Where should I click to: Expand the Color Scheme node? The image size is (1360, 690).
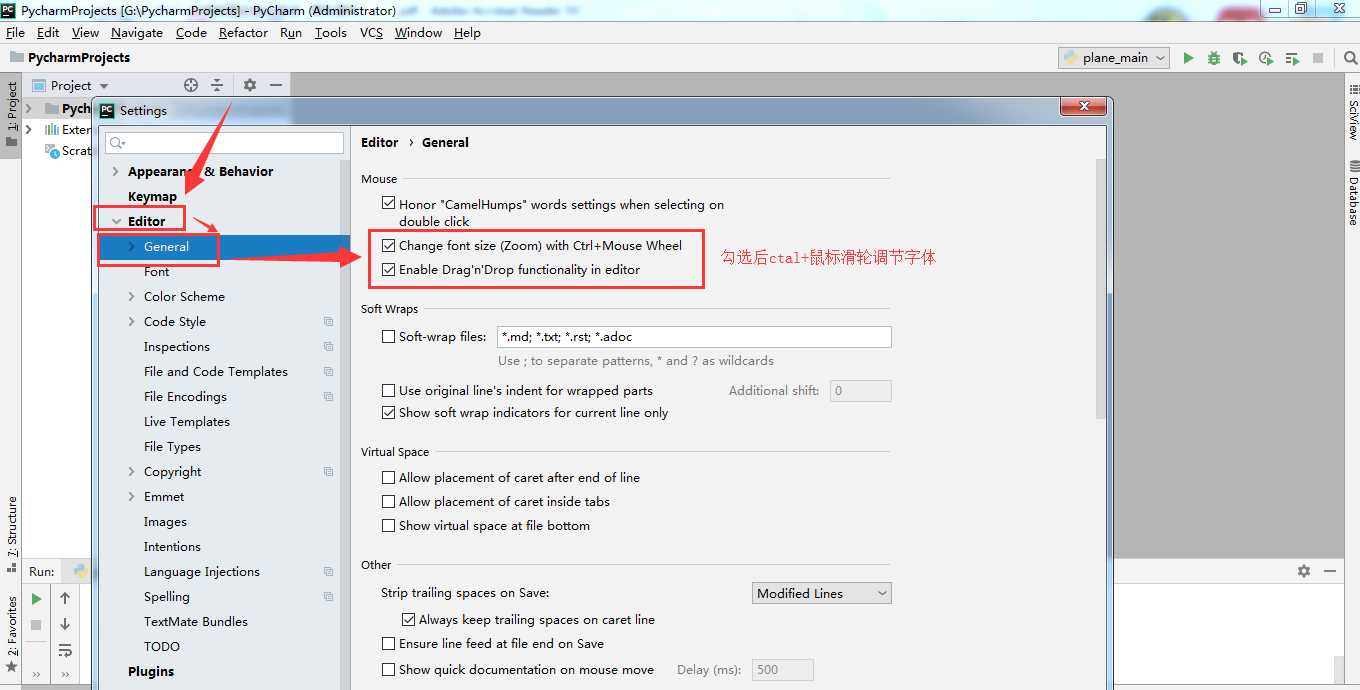click(x=131, y=297)
